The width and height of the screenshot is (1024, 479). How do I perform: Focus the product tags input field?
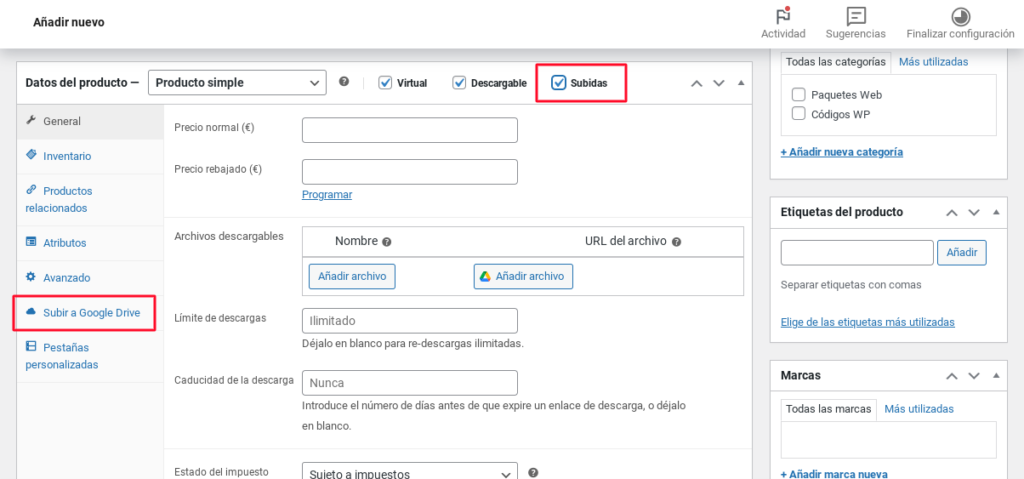pos(857,253)
